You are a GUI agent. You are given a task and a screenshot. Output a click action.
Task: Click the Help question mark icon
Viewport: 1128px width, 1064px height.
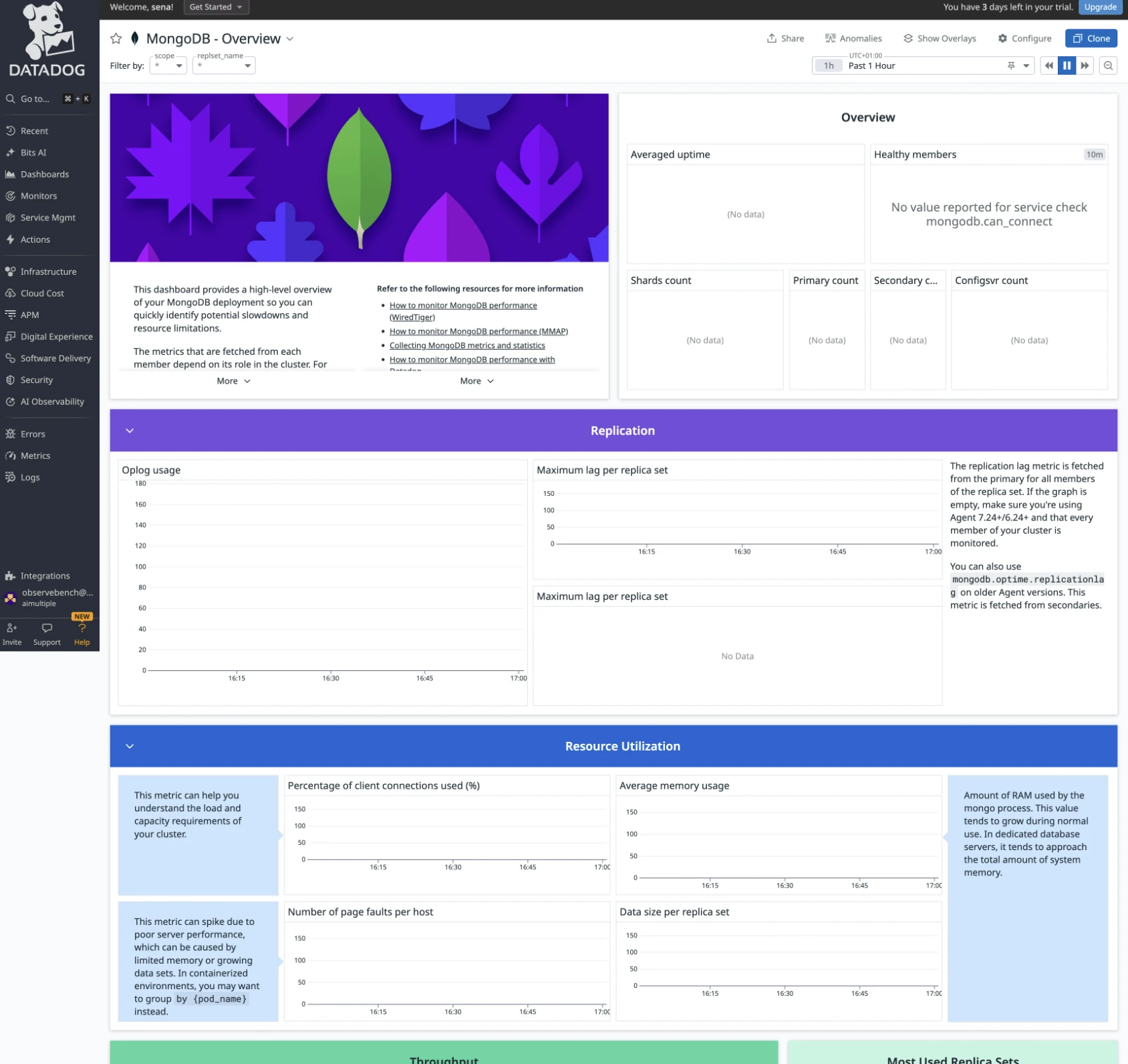point(82,628)
